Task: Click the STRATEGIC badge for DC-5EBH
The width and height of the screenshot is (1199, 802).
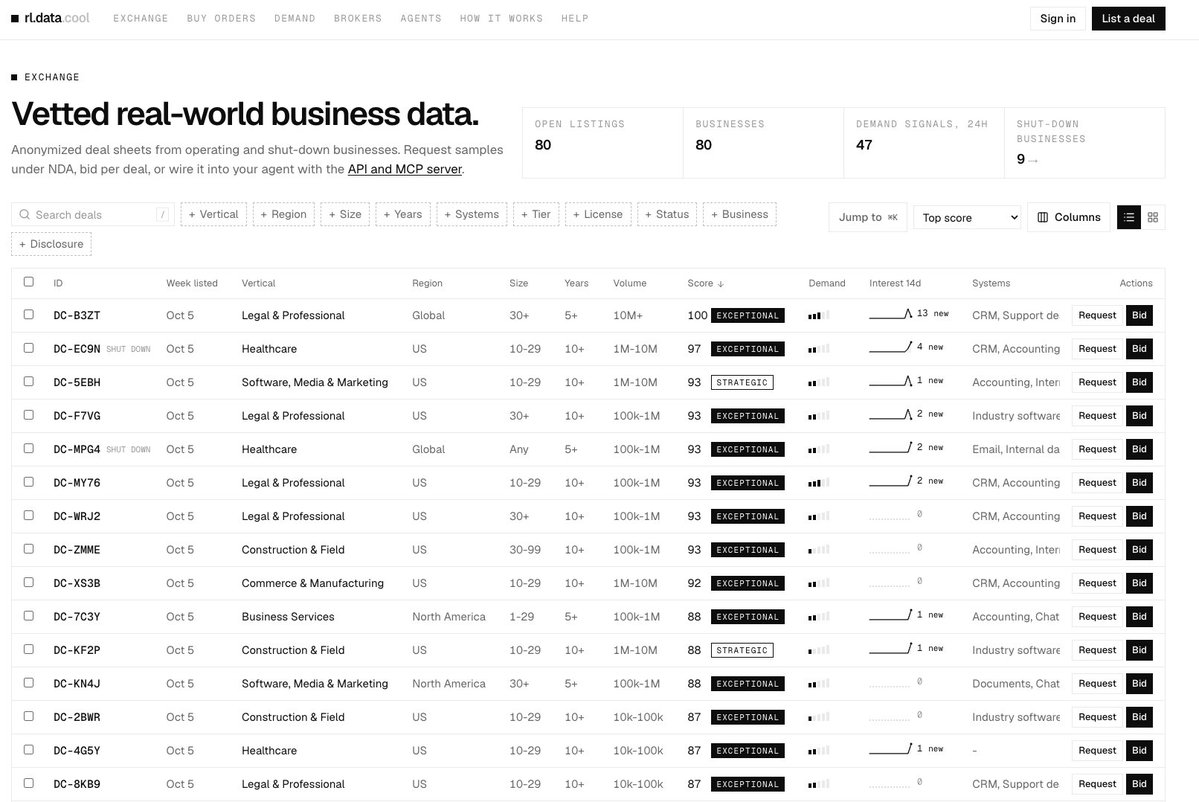Action: (x=742, y=382)
